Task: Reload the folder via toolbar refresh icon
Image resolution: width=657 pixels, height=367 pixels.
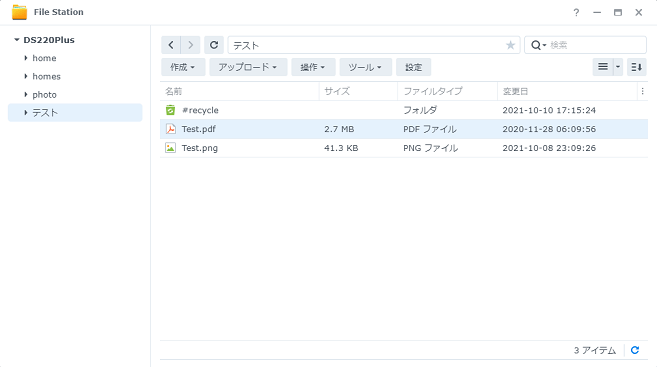Action: coord(214,45)
